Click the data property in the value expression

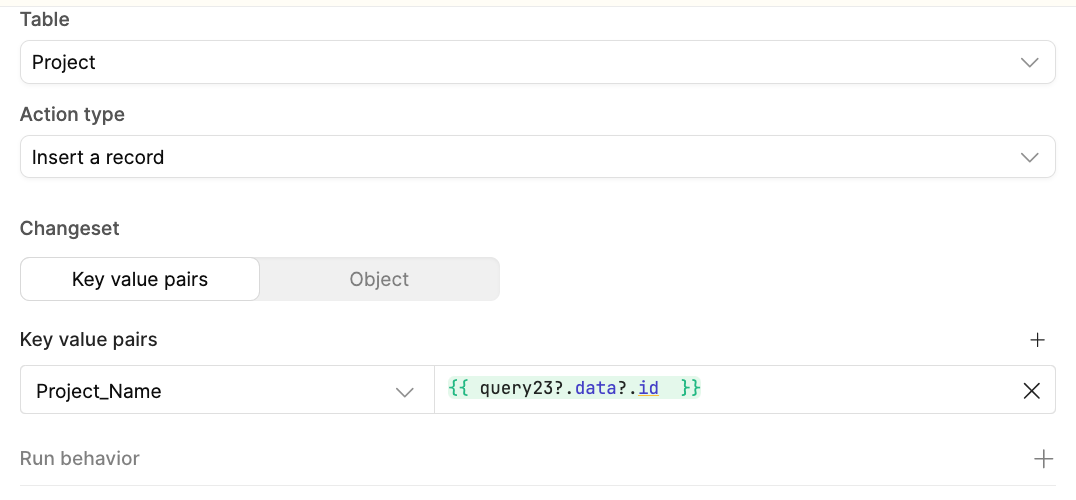point(598,388)
